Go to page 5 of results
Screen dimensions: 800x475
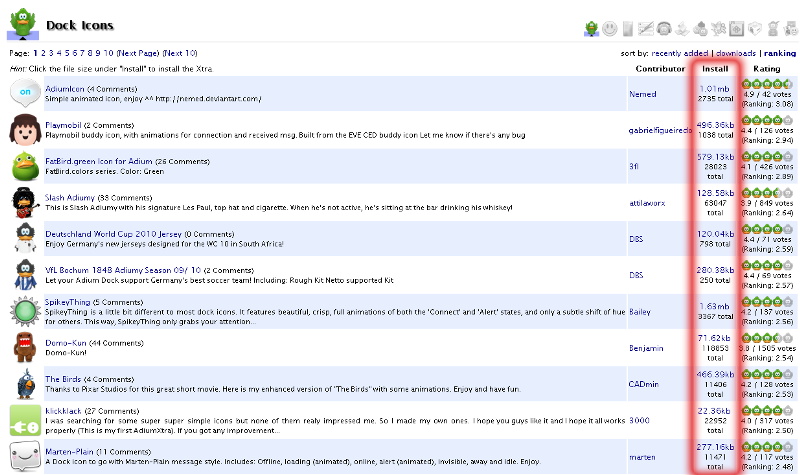66,53
